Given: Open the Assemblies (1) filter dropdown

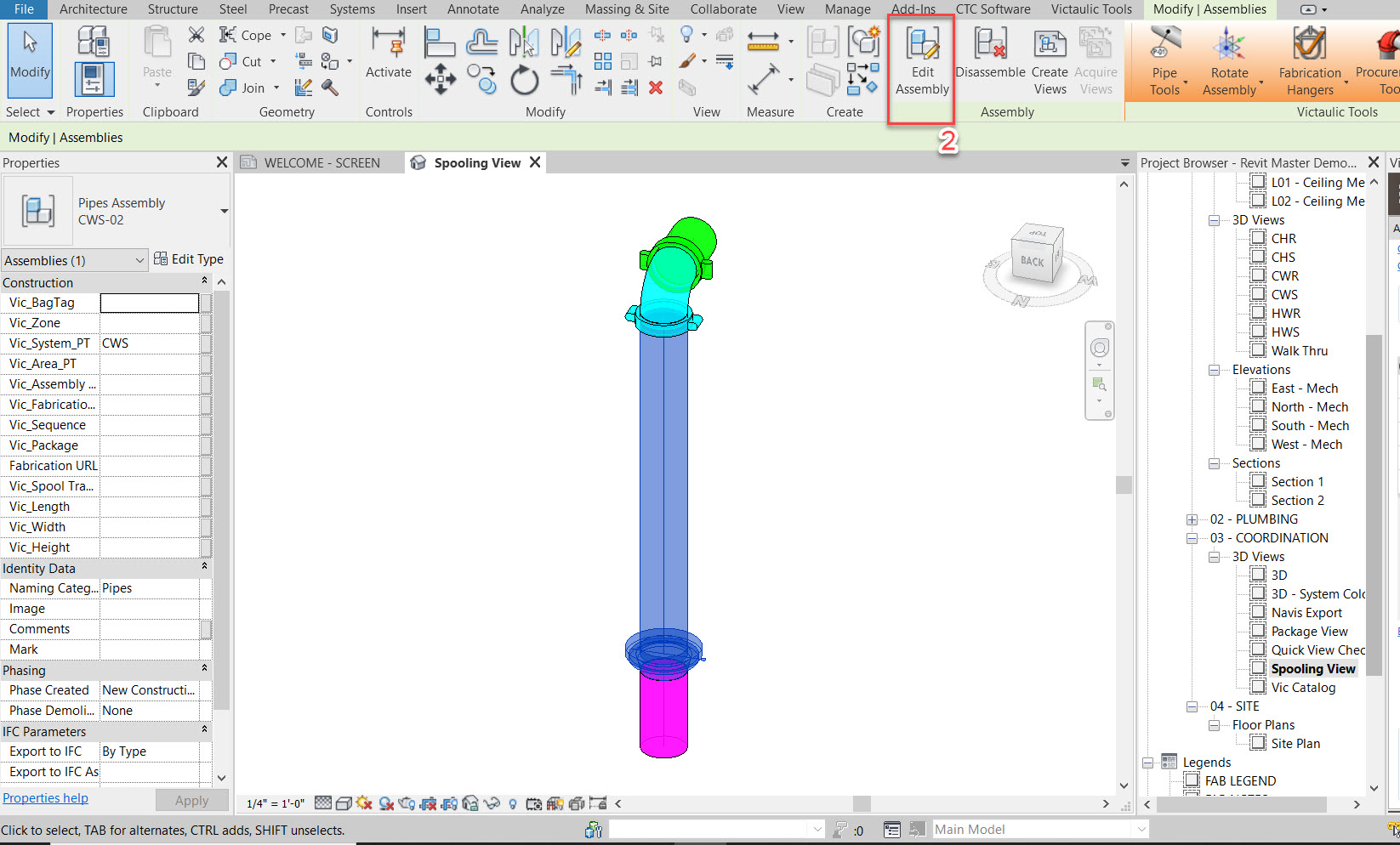Looking at the screenshot, I should pos(75,260).
